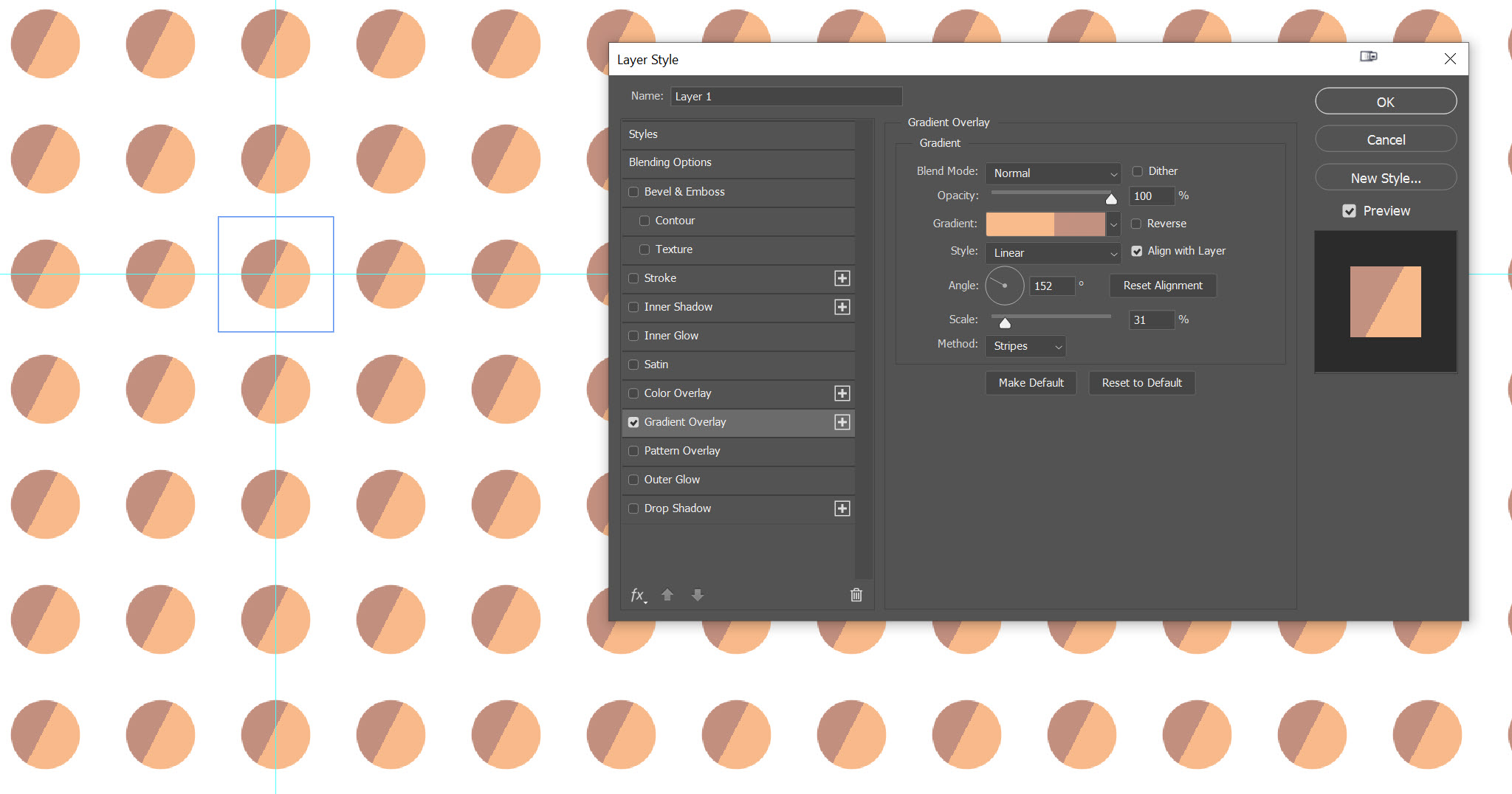Viewport: 1512px width, 794px height.
Task: Click the Make Default button
Action: point(1031,383)
